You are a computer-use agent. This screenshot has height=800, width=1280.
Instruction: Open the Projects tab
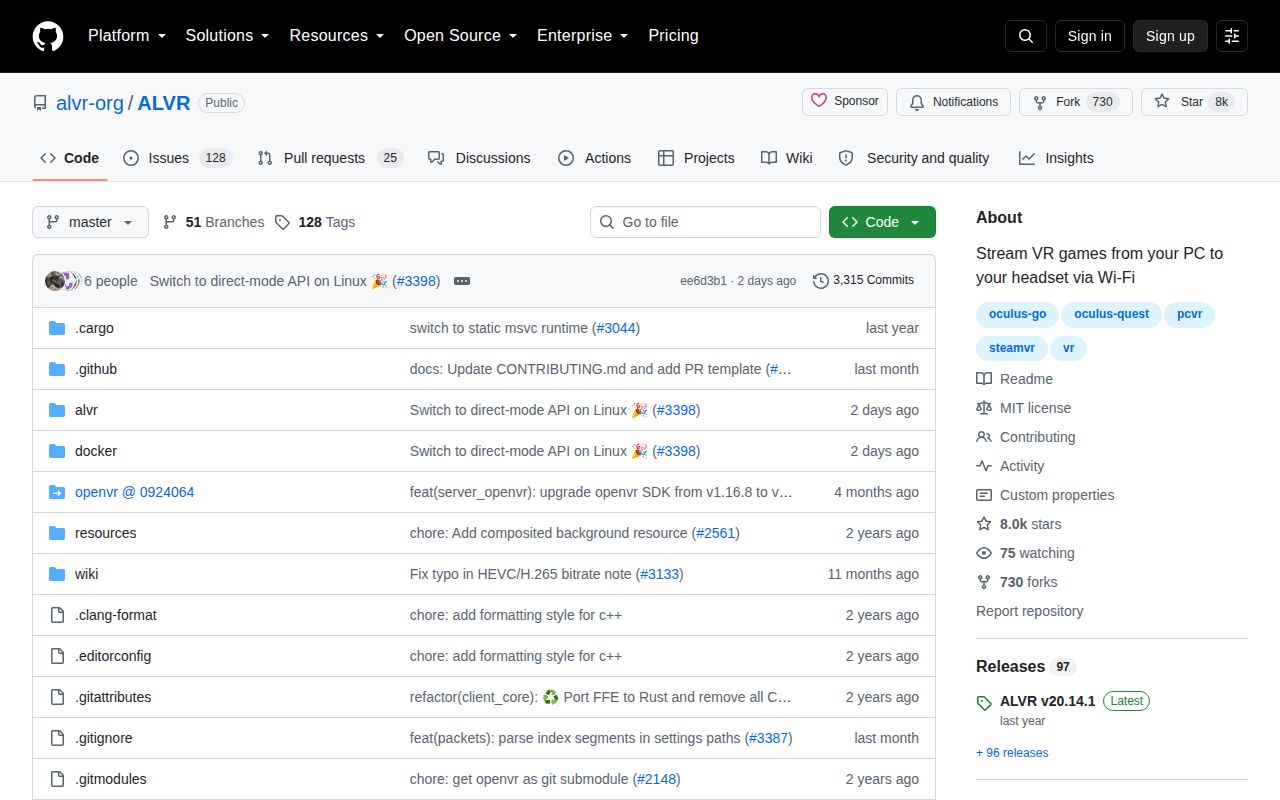696,158
